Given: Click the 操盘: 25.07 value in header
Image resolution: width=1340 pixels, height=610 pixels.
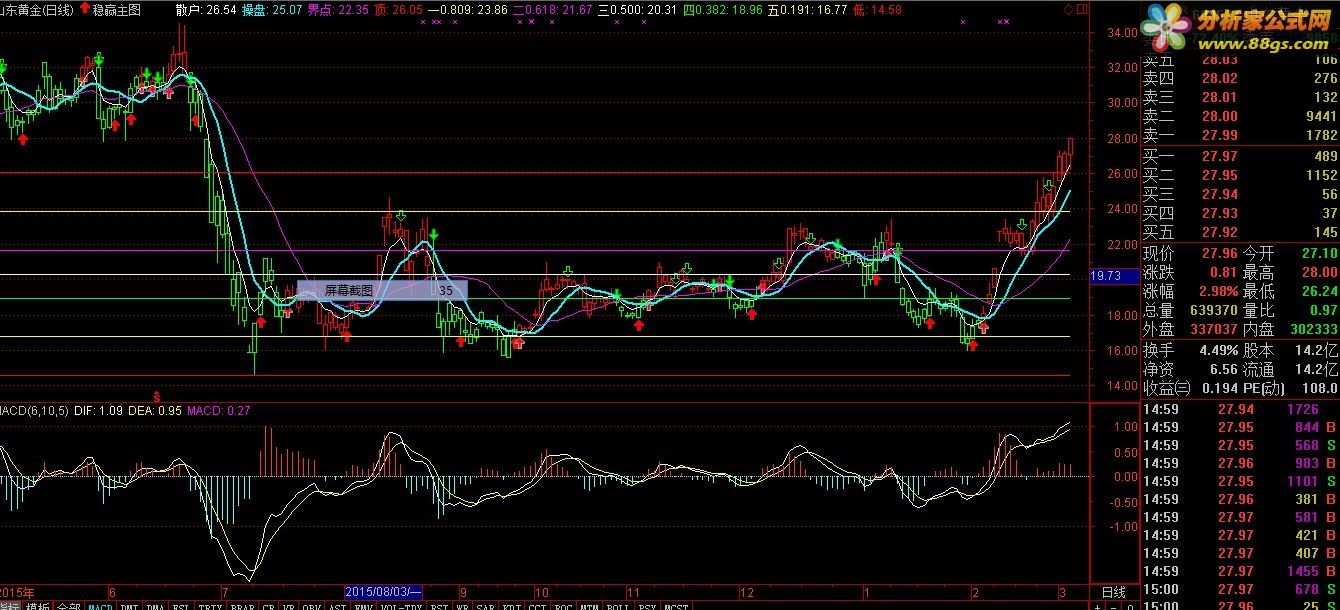Looking at the screenshot, I should (272, 9).
